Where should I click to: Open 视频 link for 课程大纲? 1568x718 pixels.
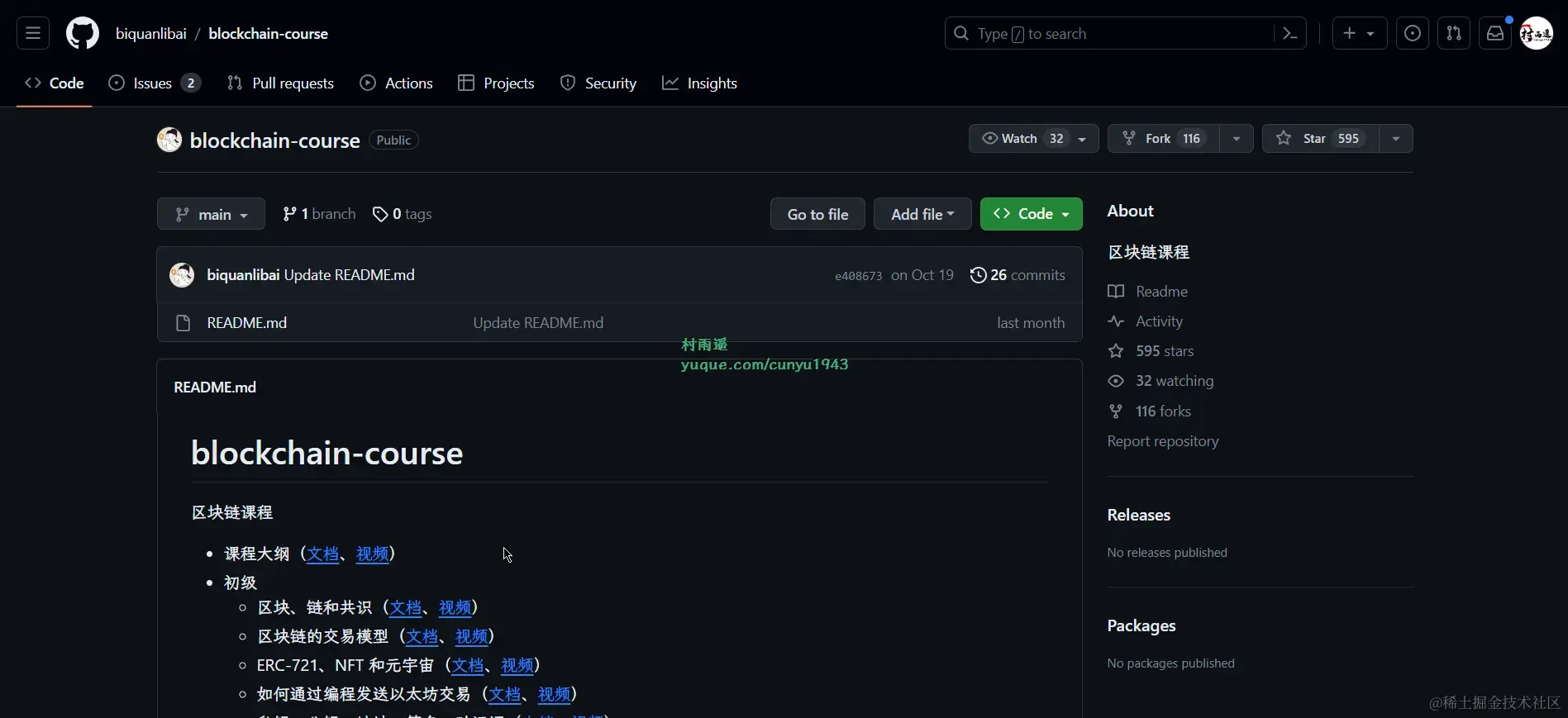coord(372,554)
